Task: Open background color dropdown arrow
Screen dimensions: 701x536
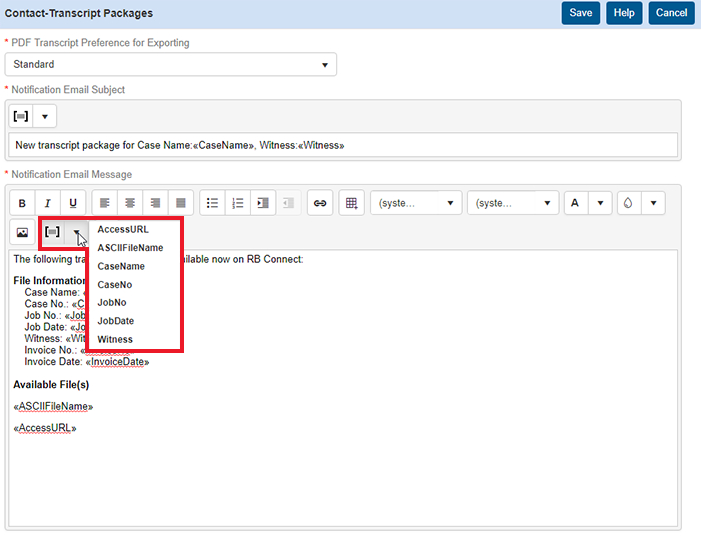Action: click(x=654, y=203)
